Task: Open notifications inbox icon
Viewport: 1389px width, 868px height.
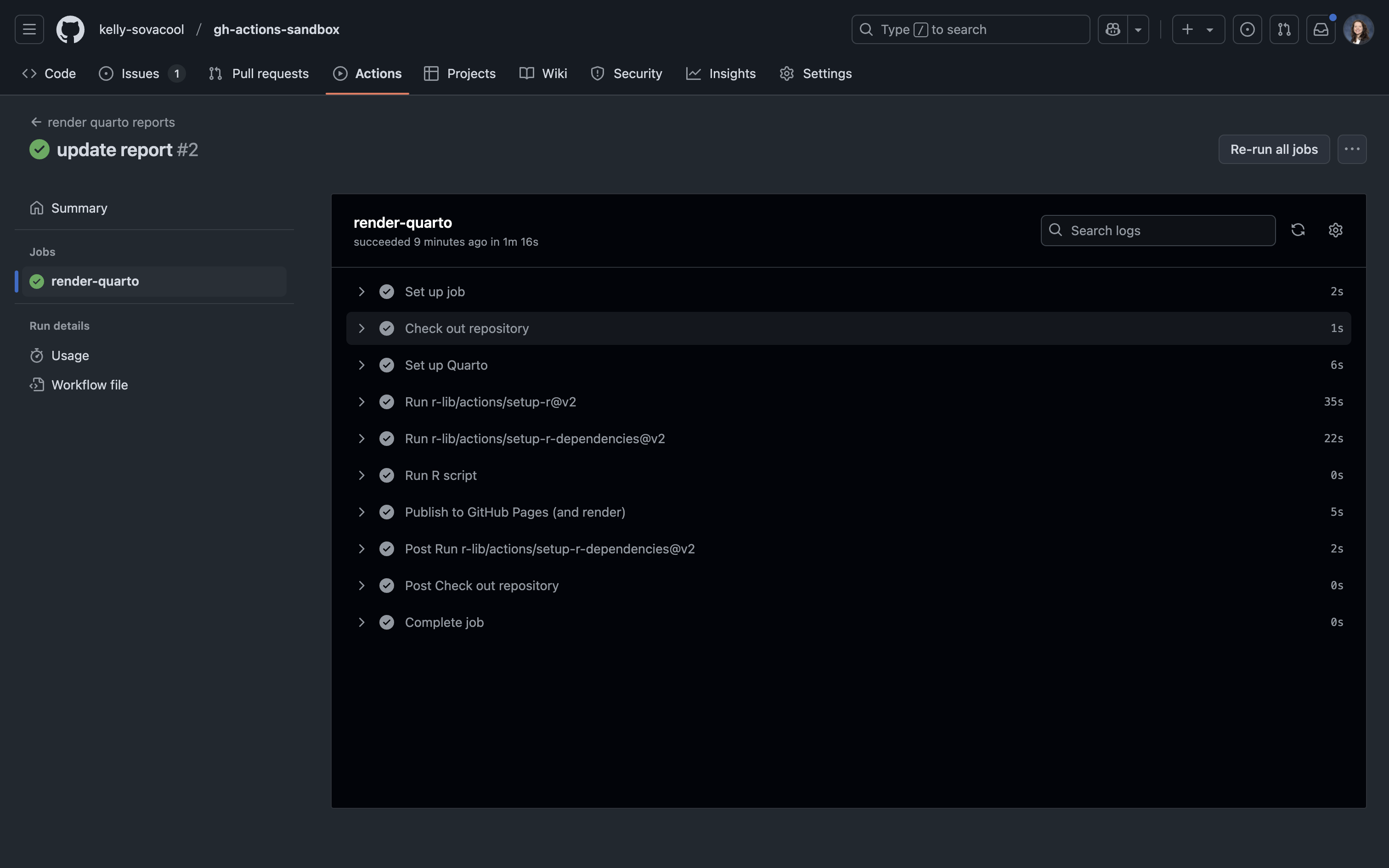Action: [x=1321, y=29]
